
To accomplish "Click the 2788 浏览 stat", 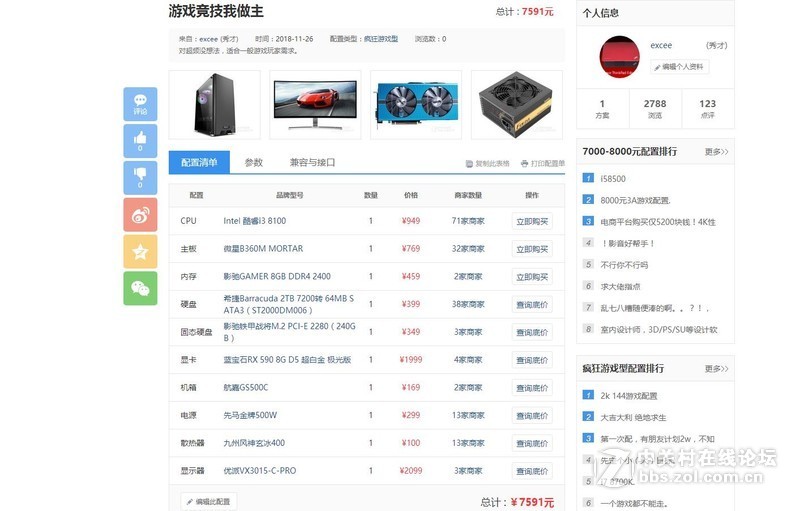I will click(655, 109).
